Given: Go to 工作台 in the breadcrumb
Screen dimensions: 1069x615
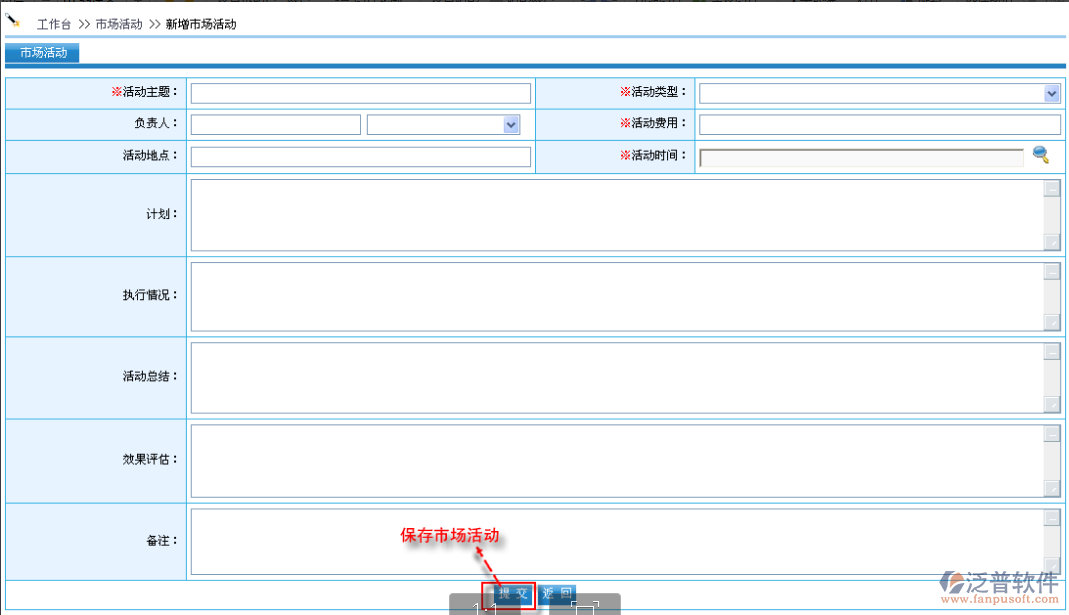Looking at the screenshot, I should pos(54,24).
